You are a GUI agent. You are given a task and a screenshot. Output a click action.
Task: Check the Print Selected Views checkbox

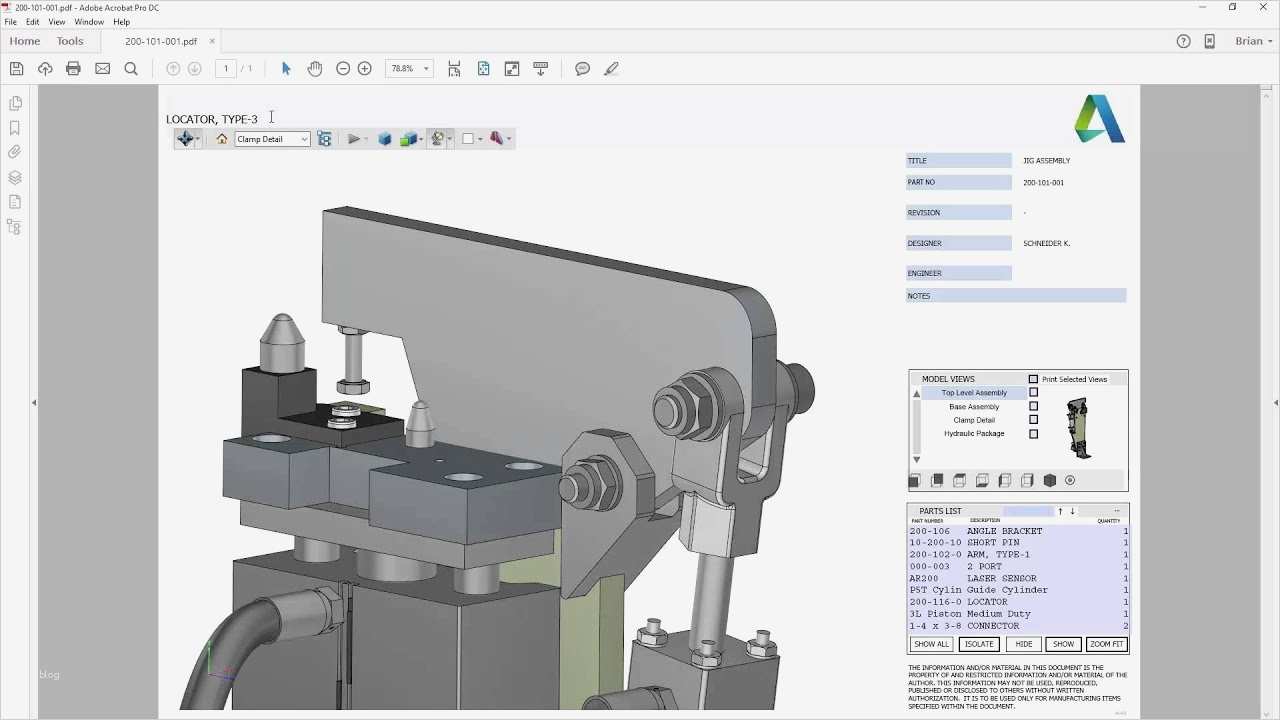[x=1033, y=379]
